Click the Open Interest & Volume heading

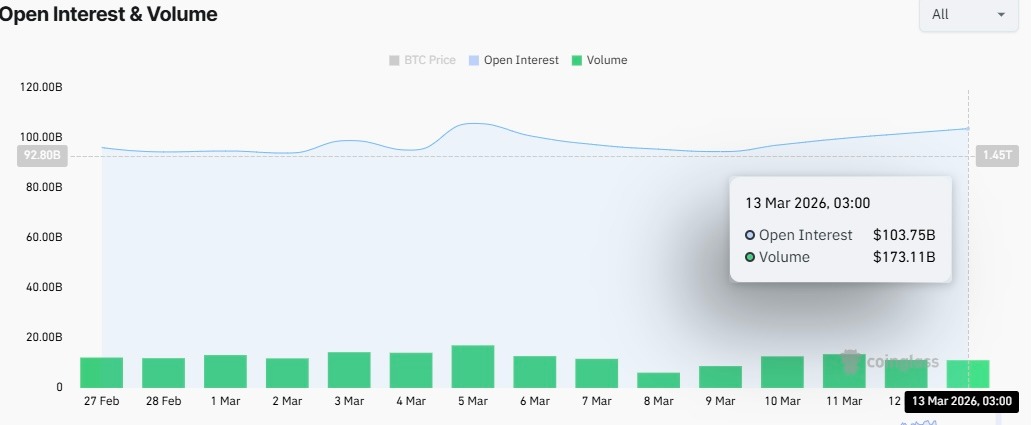pyautogui.click(x=108, y=14)
